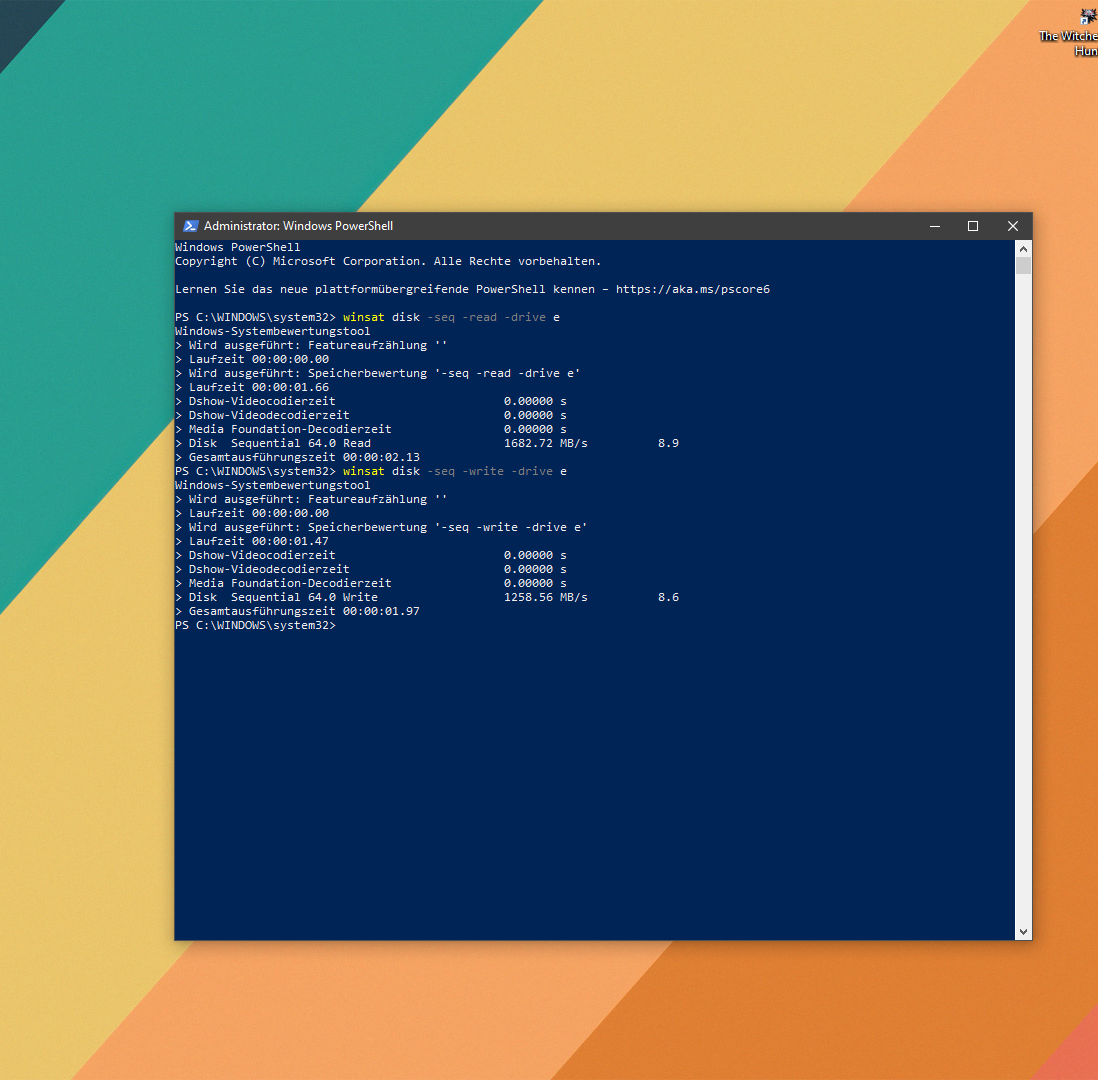This screenshot has width=1098, height=1080.
Task: Click the Copyright Microsoft Corporation line
Action: point(388,261)
